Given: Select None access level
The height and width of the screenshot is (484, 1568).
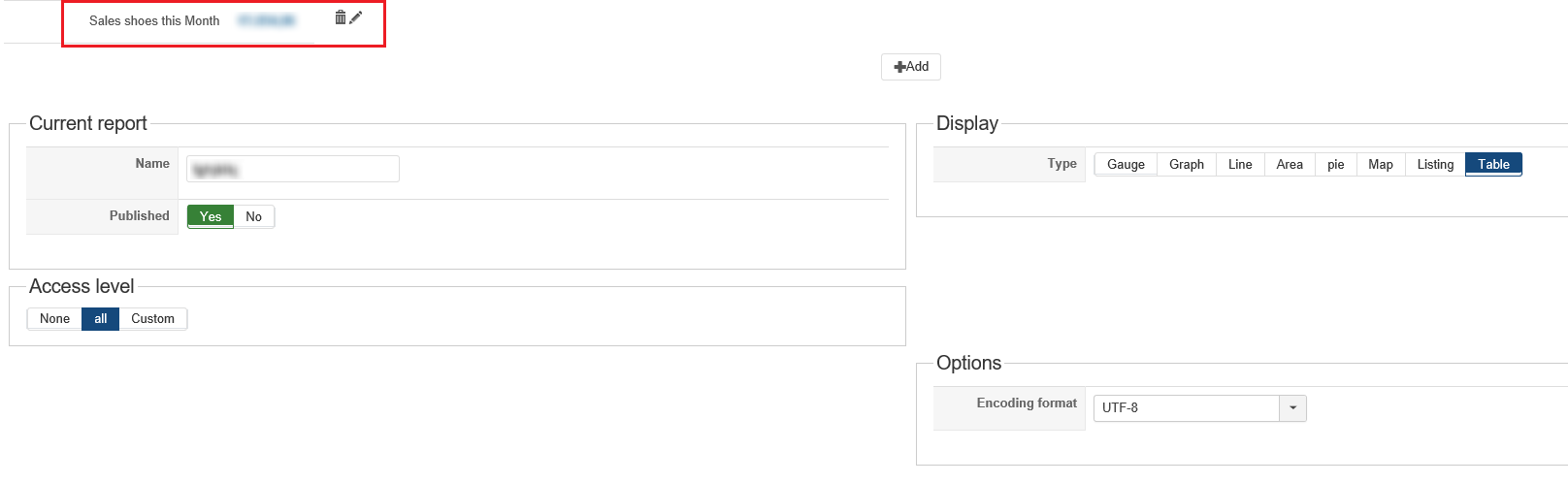Looking at the screenshot, I should coord(54,319).
